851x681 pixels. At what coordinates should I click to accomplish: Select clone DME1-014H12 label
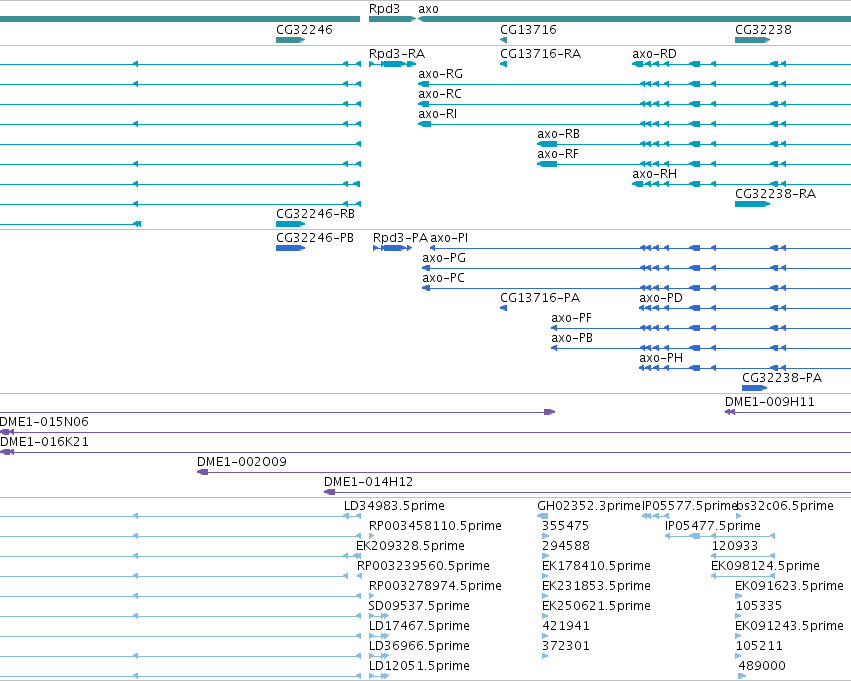point(369,482)
